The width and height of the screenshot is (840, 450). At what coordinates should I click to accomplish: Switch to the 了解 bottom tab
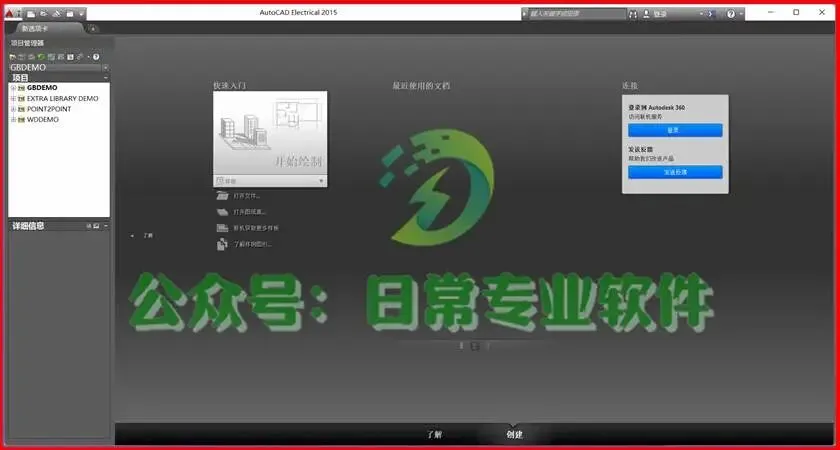point(434,434)
